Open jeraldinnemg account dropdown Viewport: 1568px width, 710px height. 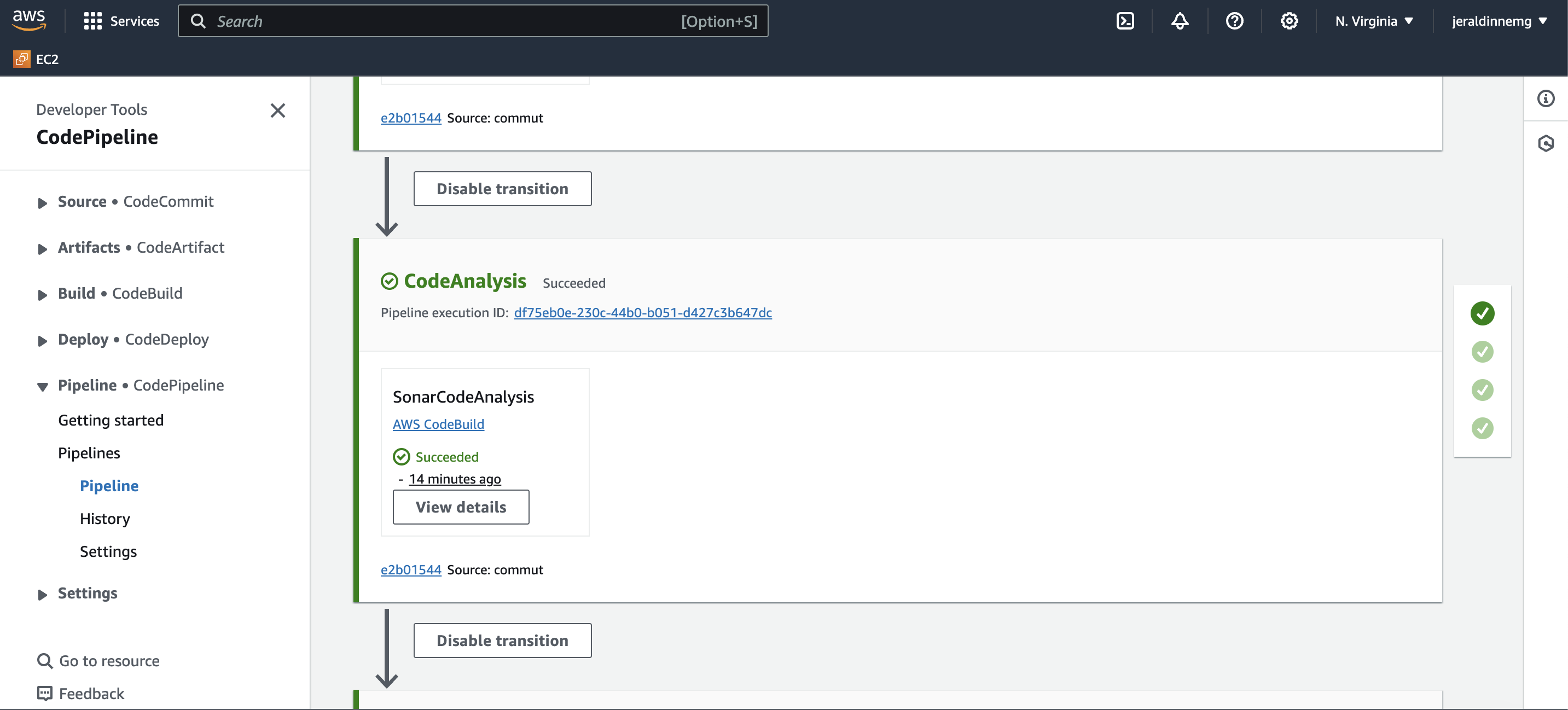tap(1499, 21)
